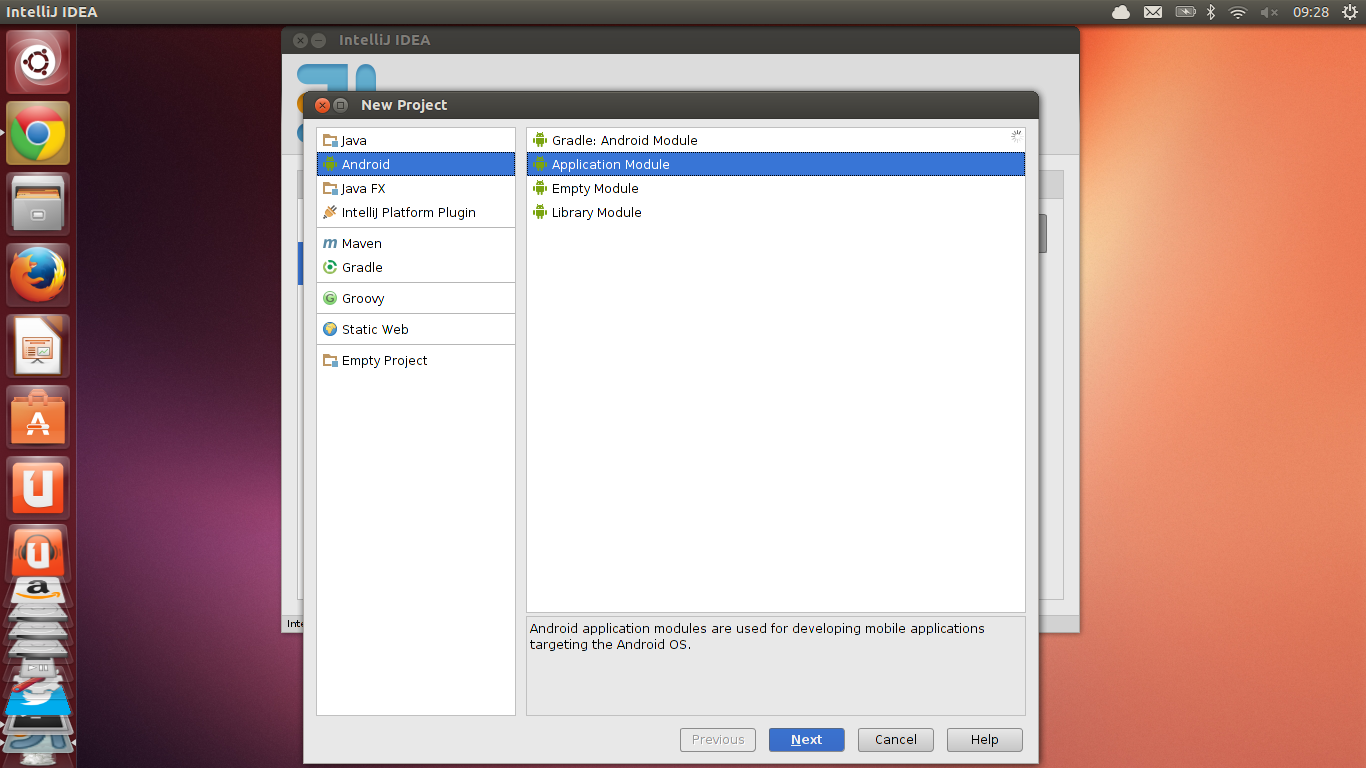1366x768 pixels.
Task: Show battery status indicator menu
Action: coord(1185,12)
